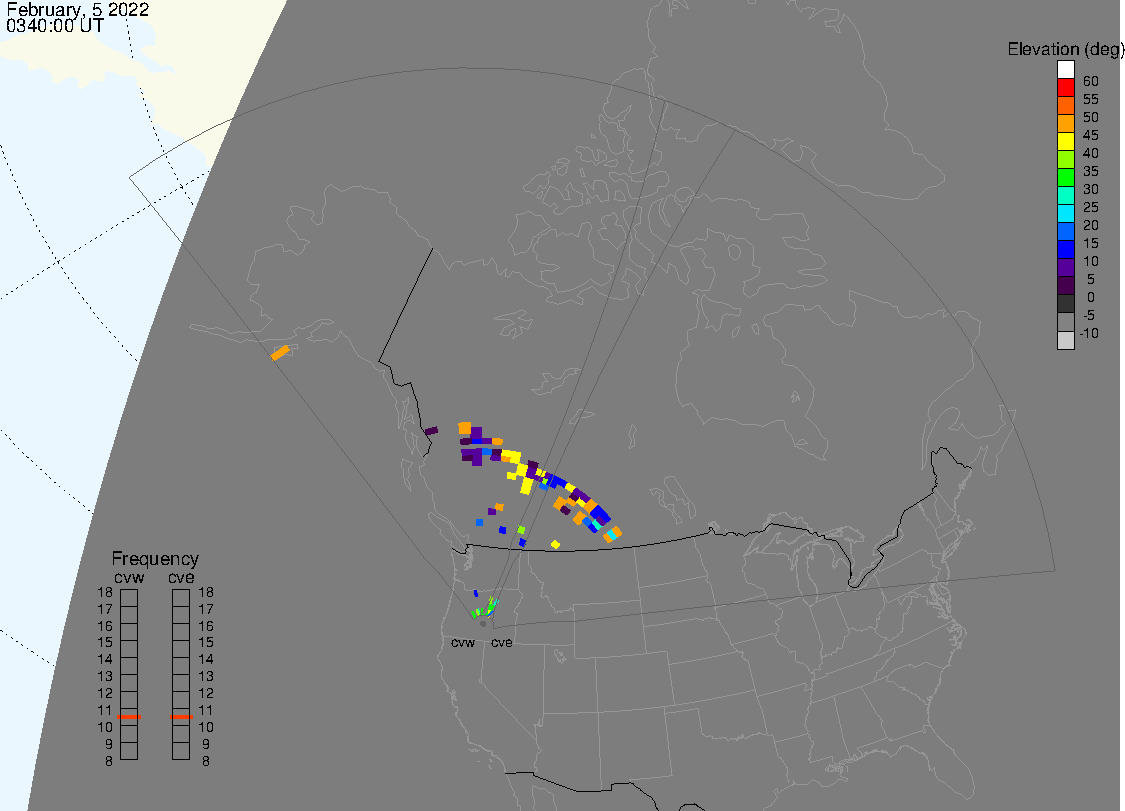
Task: Click the dark blue swatch between 15 and 10
Action: coord(1065,249)
